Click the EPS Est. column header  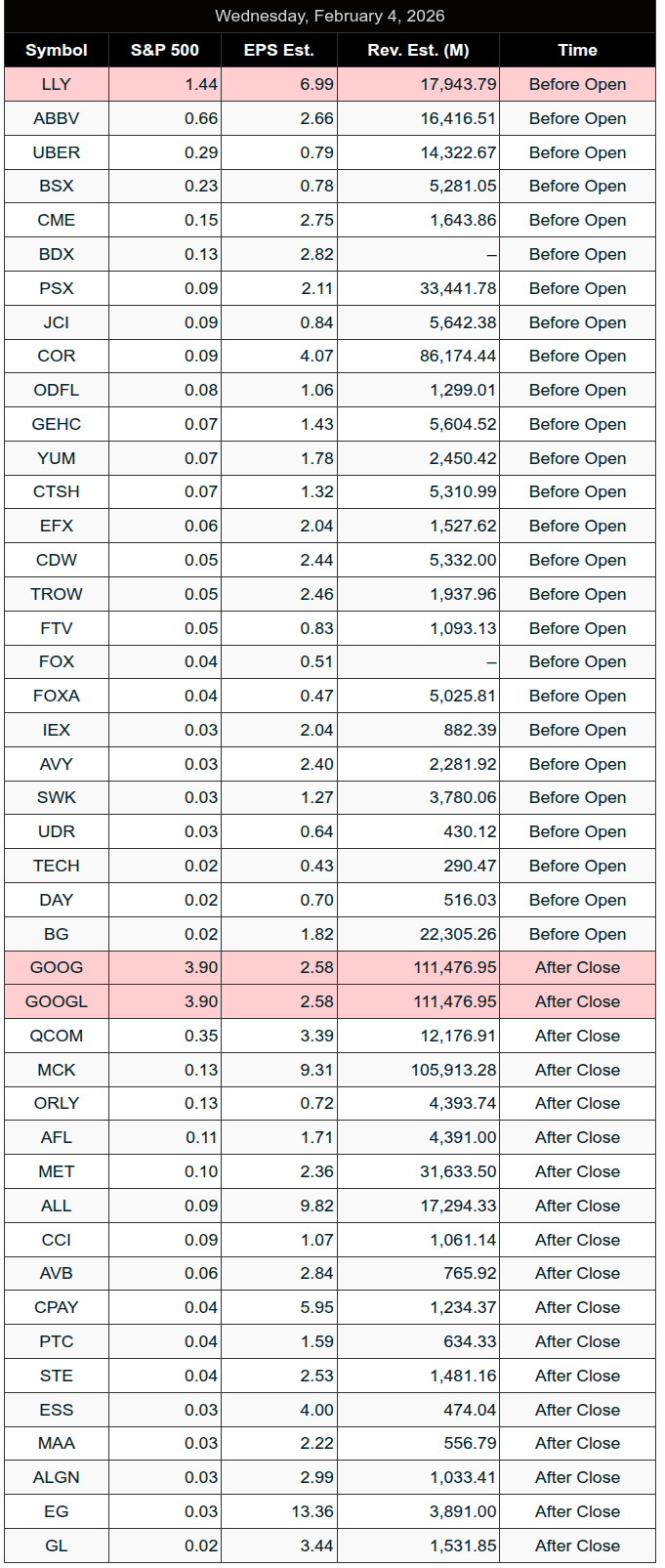coord(279,50)
